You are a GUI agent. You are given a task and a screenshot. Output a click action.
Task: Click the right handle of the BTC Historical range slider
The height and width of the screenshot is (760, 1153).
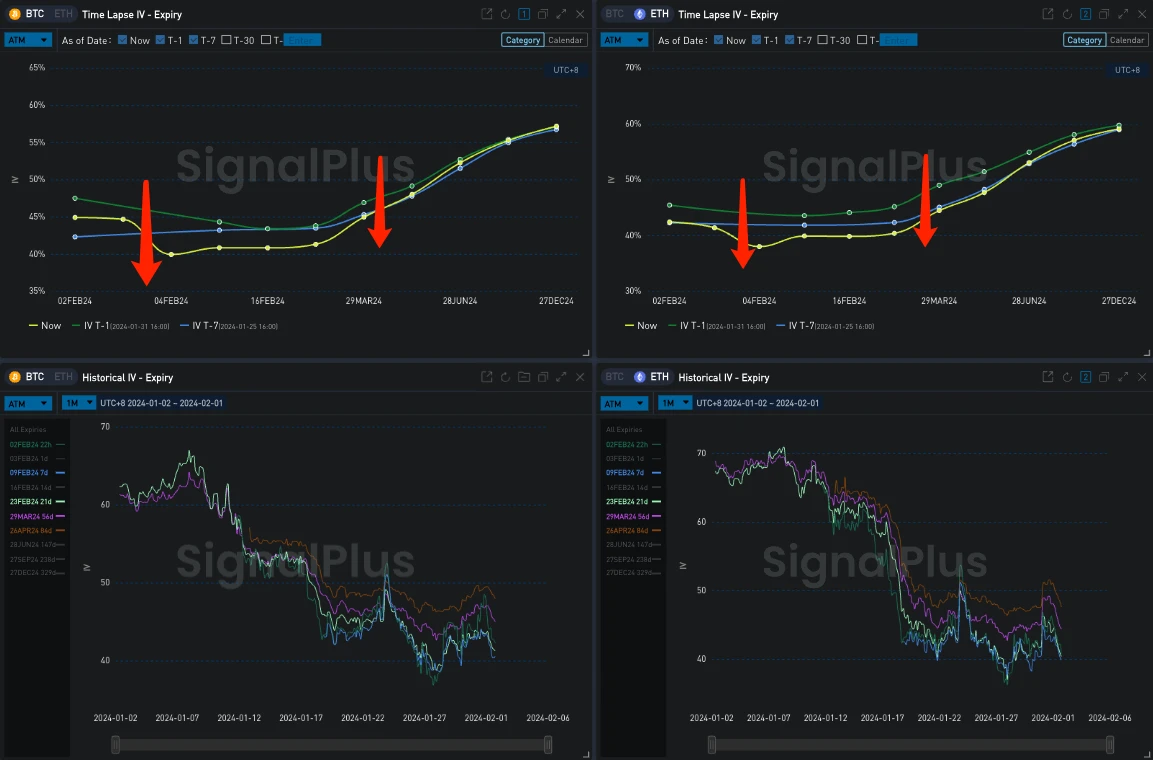coord(548,744)
